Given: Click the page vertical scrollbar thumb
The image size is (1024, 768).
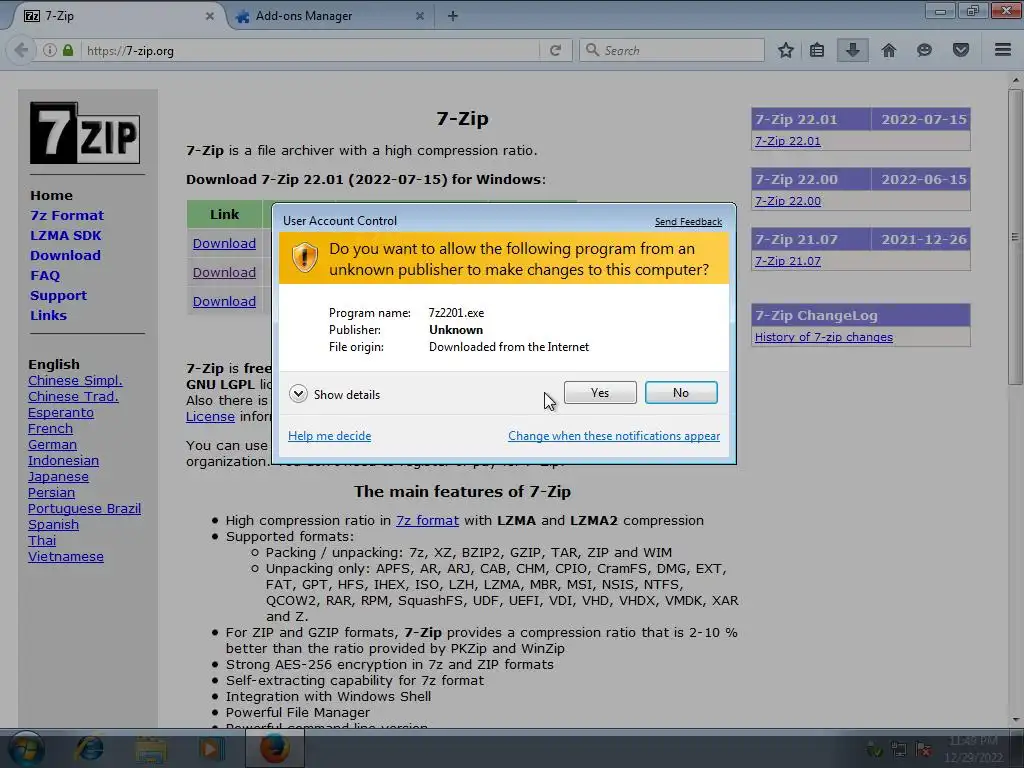Looking at the screenshot, I should coord(1015,236).
